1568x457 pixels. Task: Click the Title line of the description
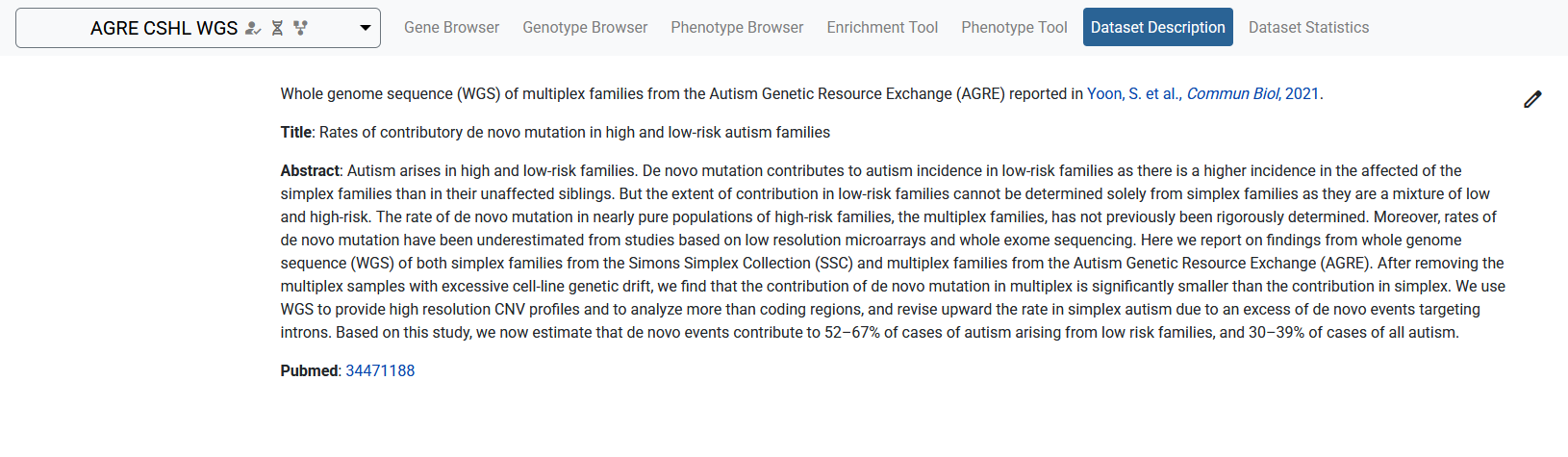click(555, 132)
